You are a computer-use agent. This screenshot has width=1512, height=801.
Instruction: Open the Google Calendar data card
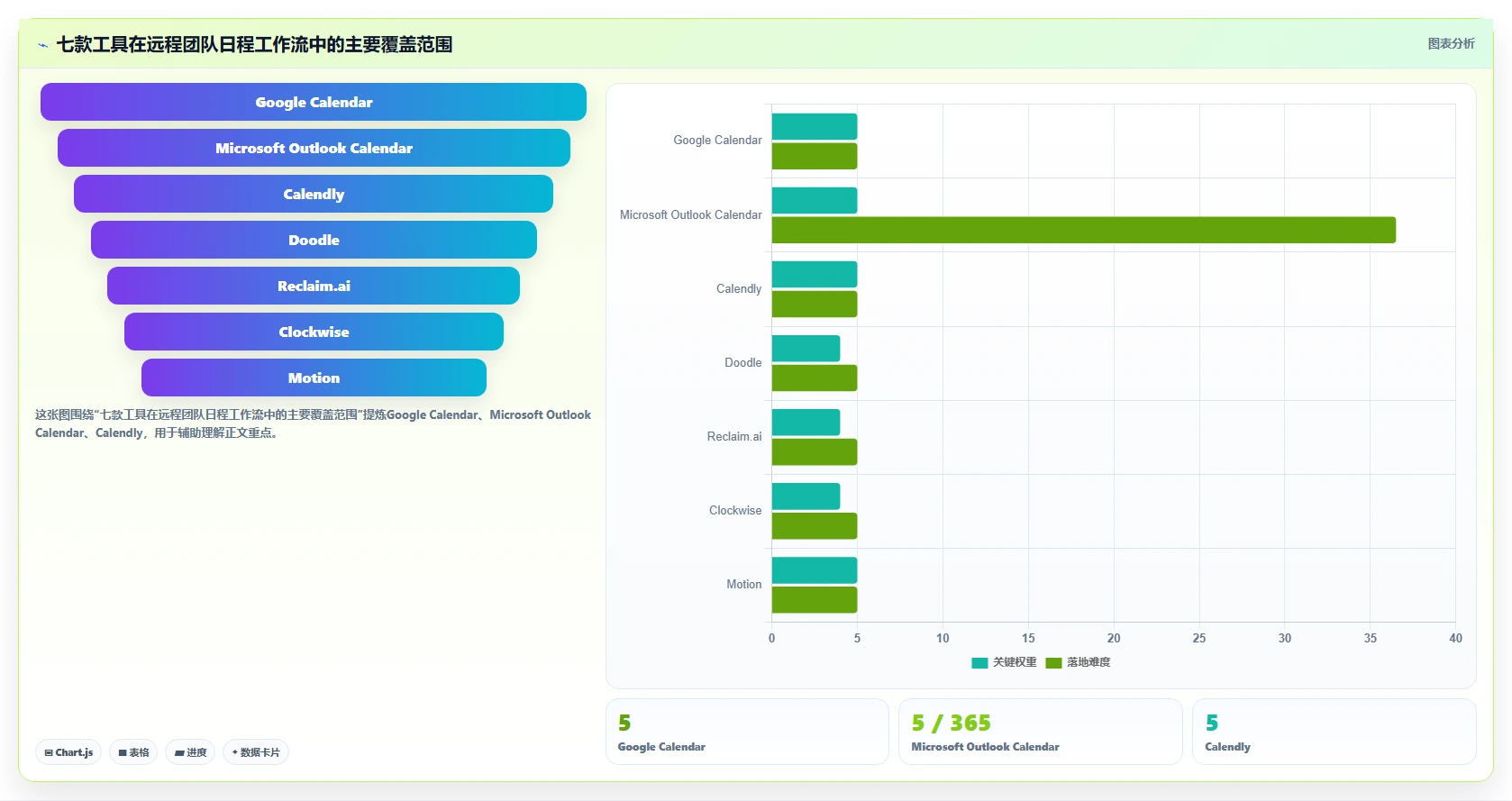(x=747, y=732)
